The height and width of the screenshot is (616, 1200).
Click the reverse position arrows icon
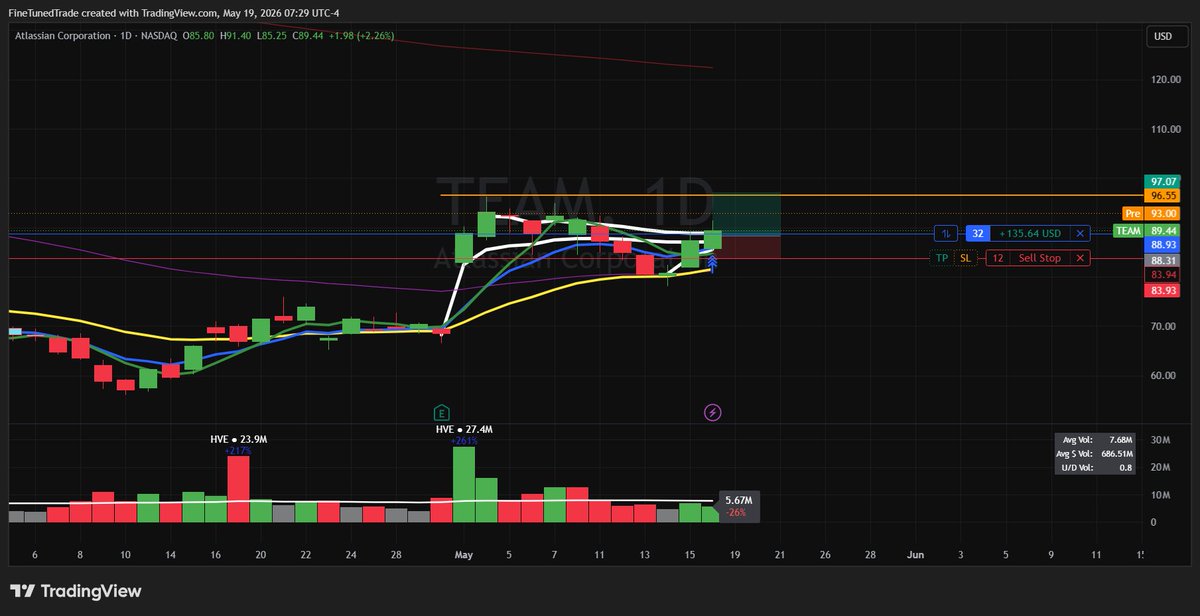click(946, 233)
